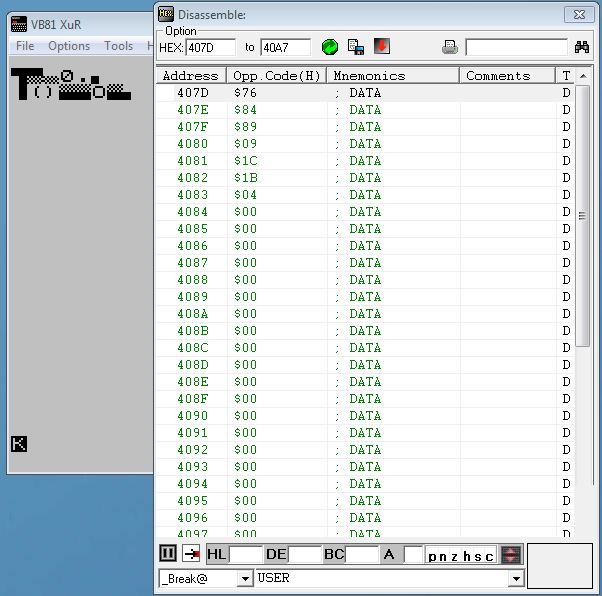This screenshot has width=602, height=596.
Task: Click the green refresh disassembly icon
Action: [330, 47]
